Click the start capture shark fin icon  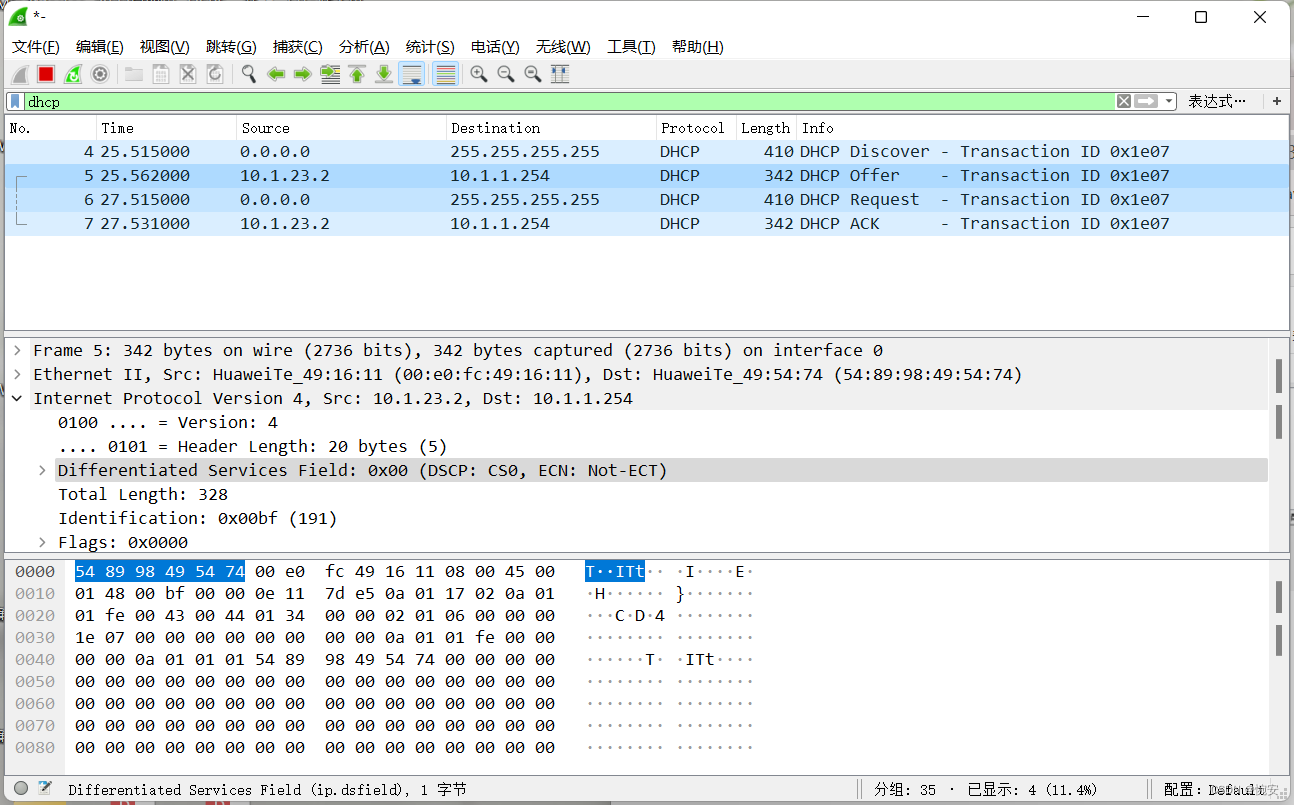click(x=19, y=74)
